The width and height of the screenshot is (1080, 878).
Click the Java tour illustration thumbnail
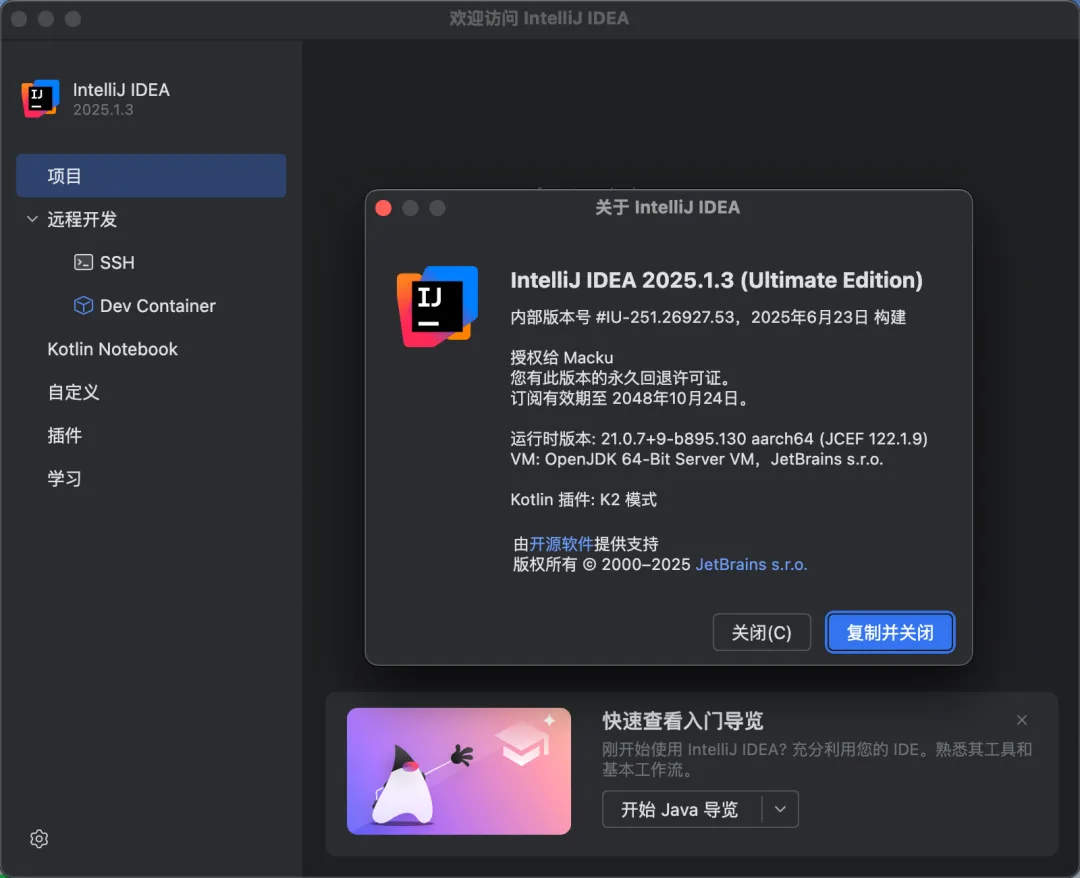pos(459,771)
